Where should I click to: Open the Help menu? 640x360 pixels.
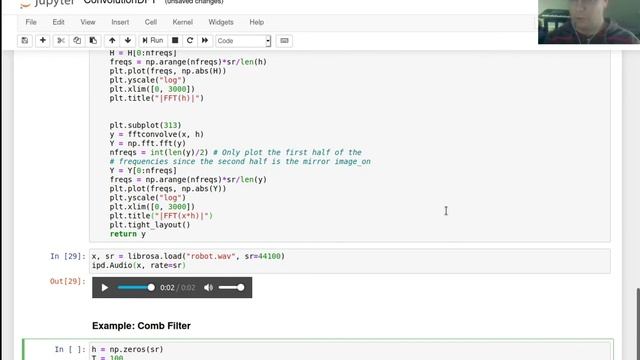[x=257, y=22]
